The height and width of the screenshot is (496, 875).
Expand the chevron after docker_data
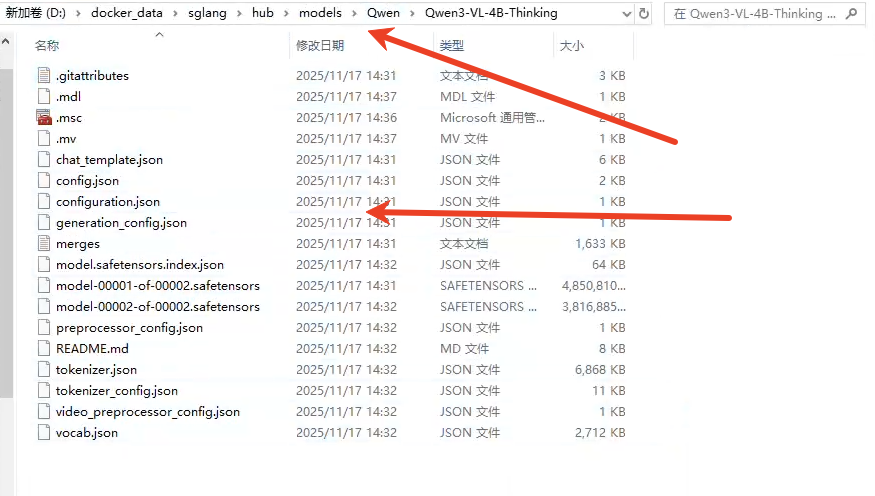[175, 13]
